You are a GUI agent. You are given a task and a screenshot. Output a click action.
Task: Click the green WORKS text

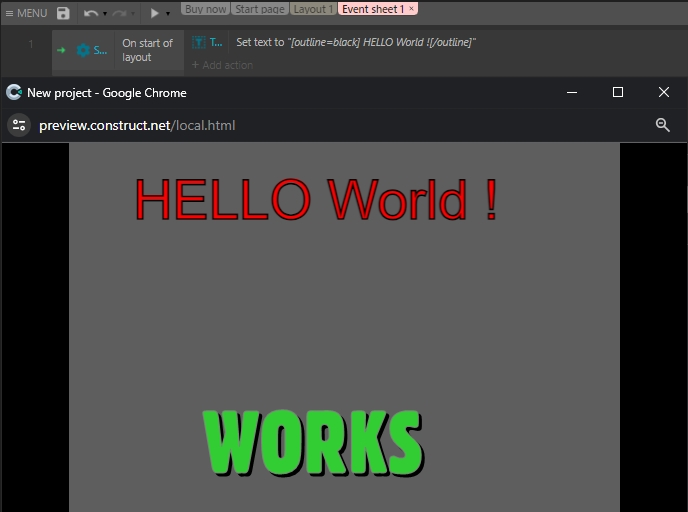click(x=313, y=443)
